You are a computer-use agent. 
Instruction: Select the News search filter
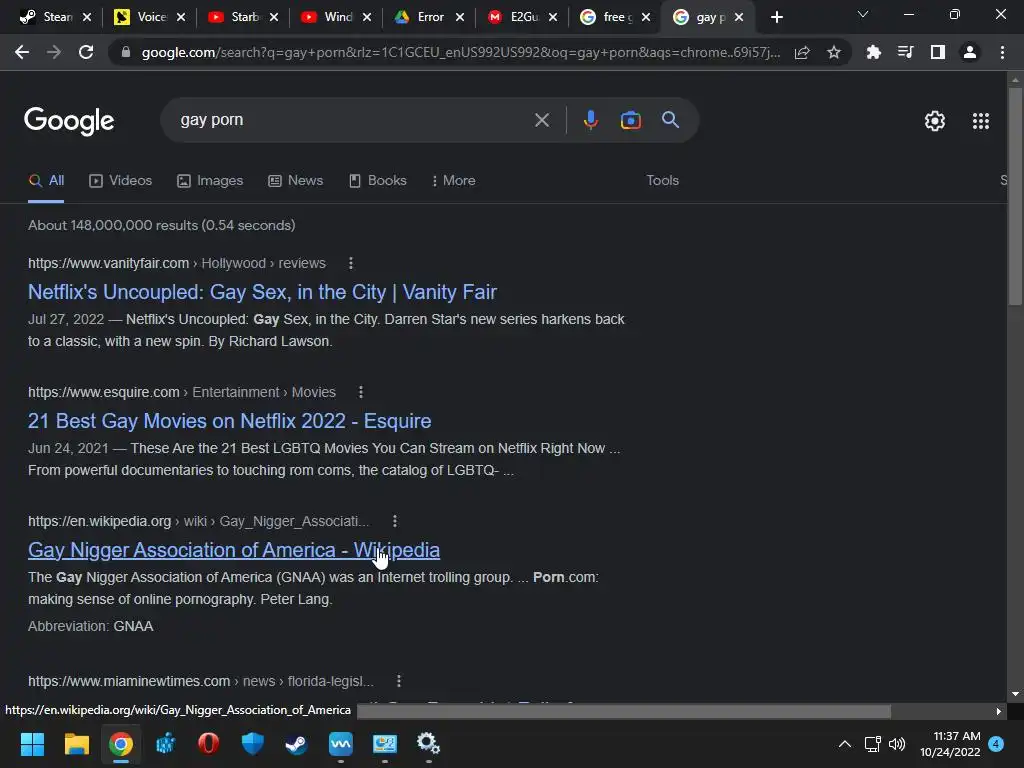pyautogui.click(x=296, y=180)
